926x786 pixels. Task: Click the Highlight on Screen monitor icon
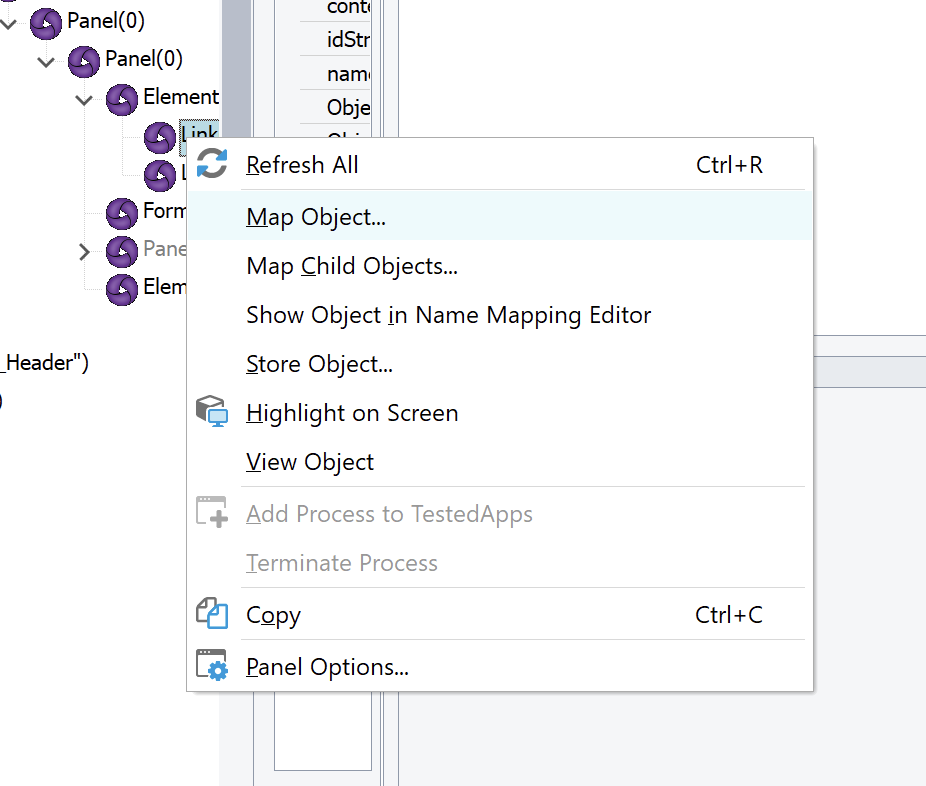[x=212, y=412]
